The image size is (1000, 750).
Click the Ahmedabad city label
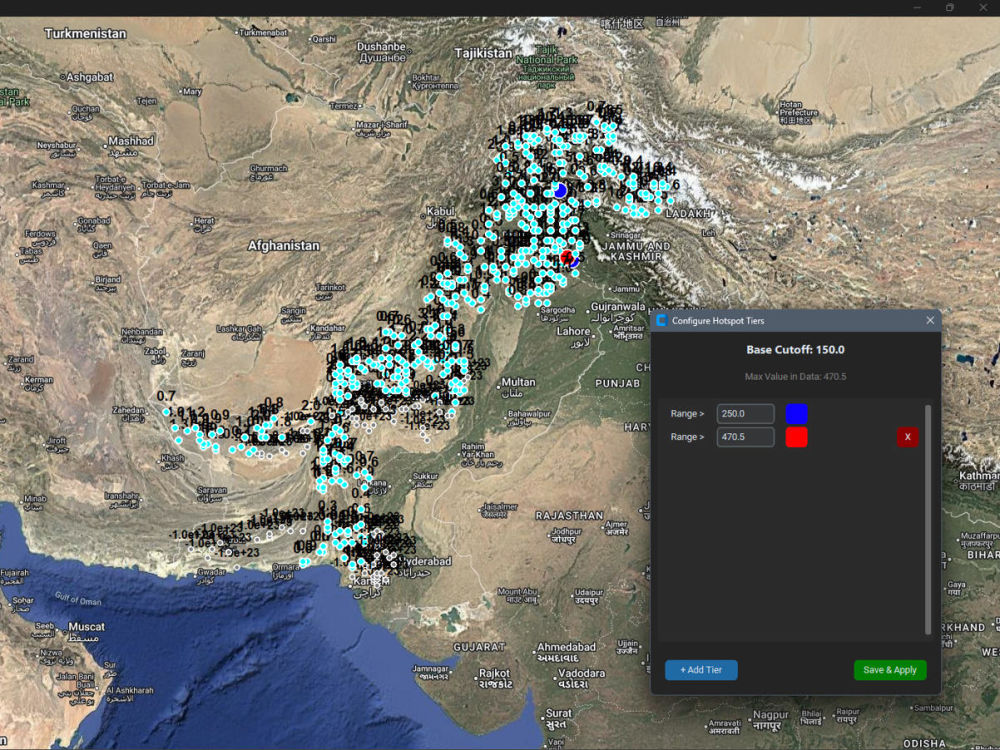[566, 647]
